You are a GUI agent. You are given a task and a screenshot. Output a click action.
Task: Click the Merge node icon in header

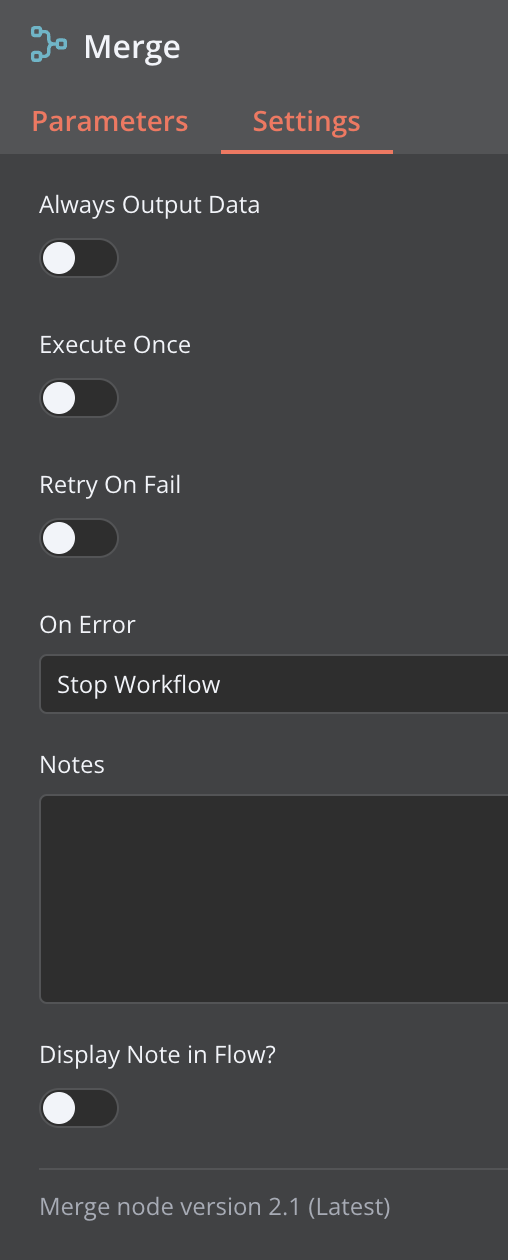(x=49, y=46)
